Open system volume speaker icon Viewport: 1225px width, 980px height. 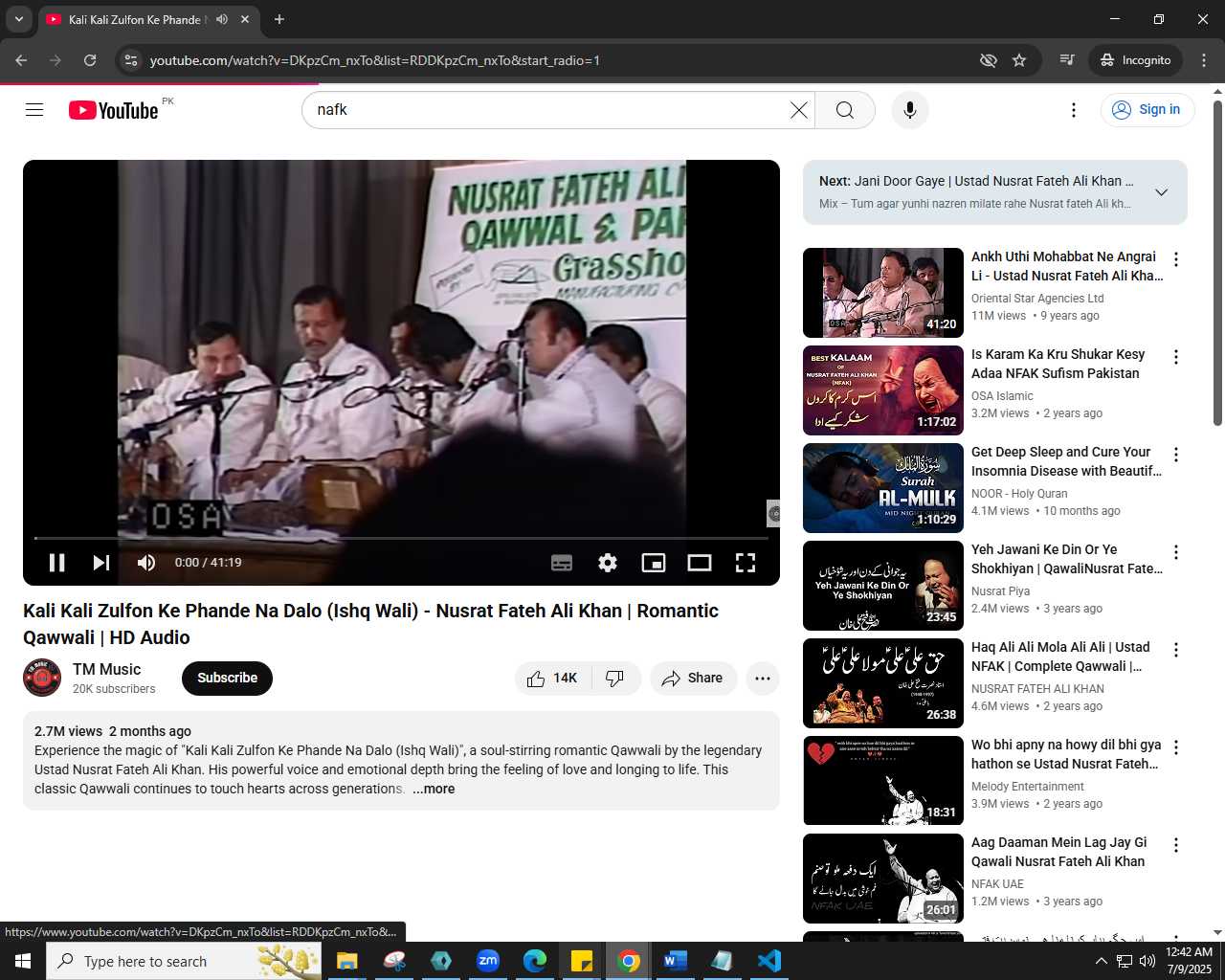tap(1147, 961)
